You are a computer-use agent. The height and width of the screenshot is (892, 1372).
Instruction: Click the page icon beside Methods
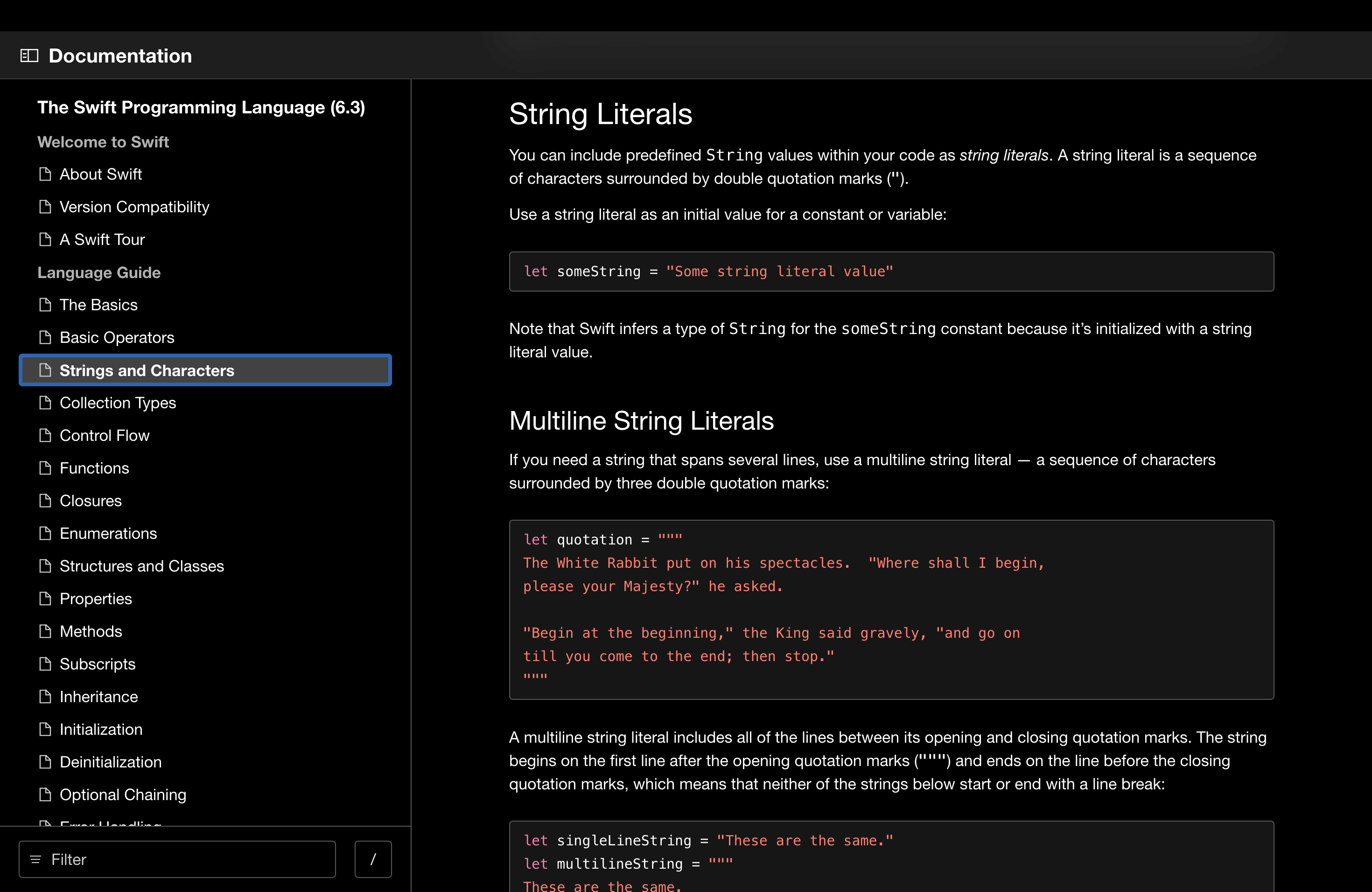click(x=45, y=631)
